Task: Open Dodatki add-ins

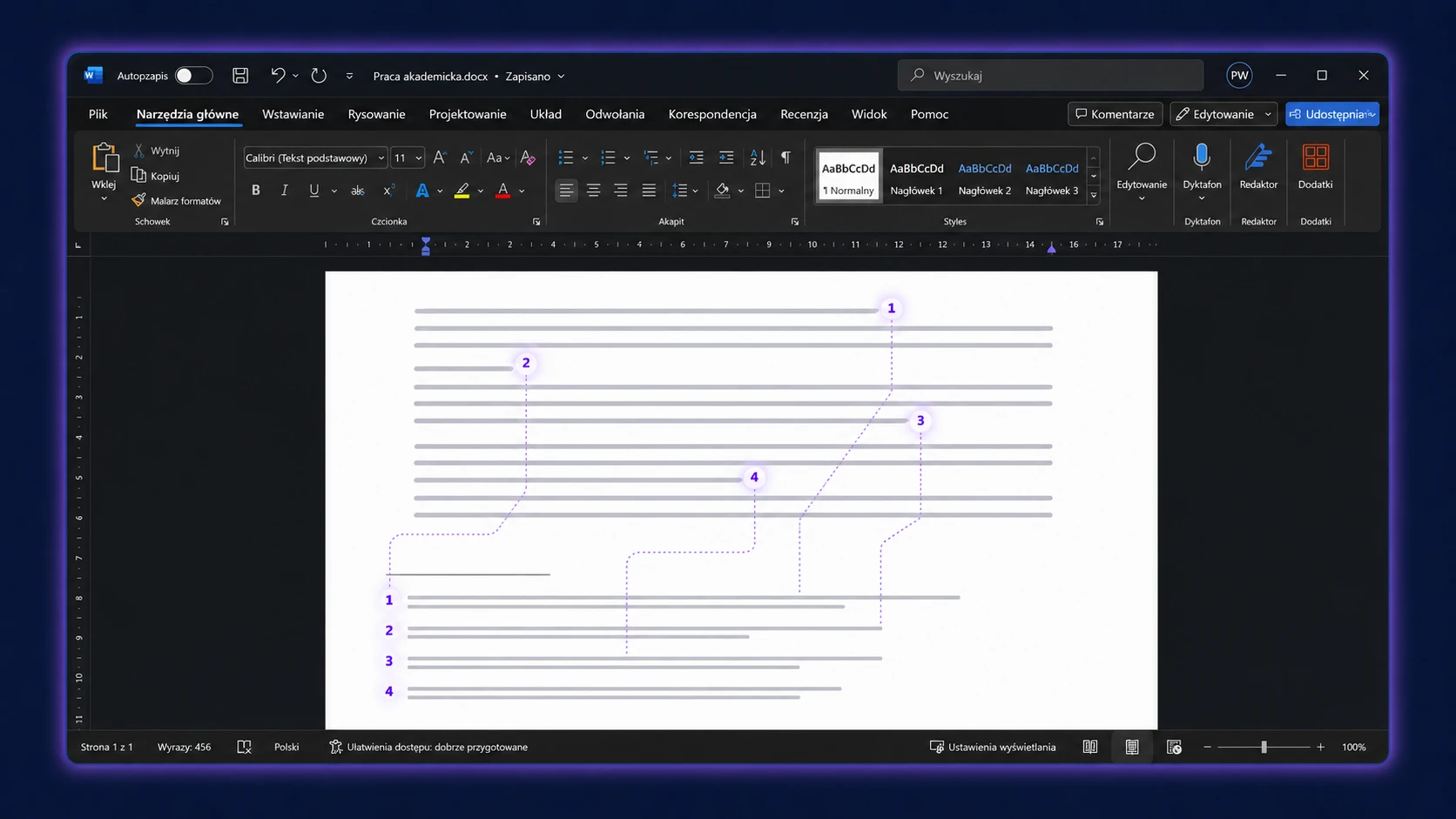Action: click(1315, 166)
